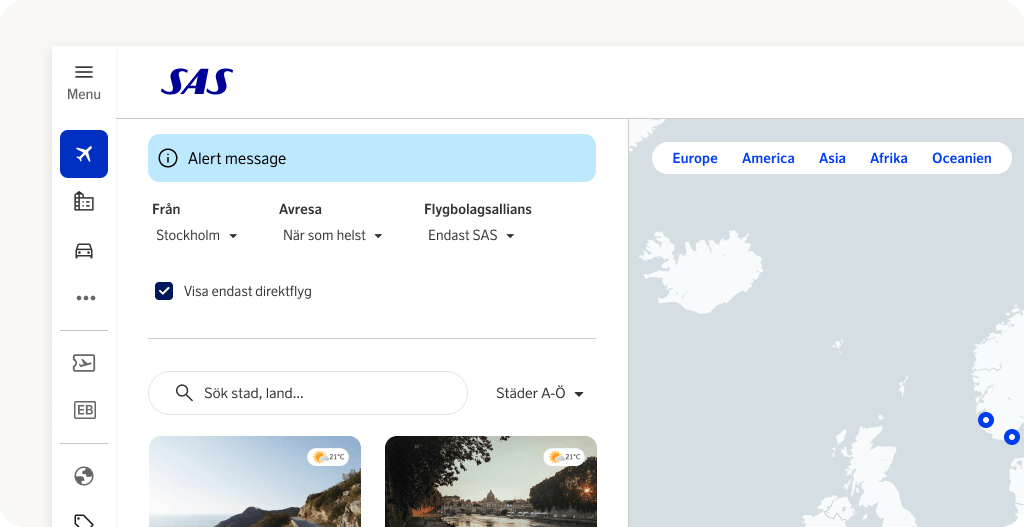Click the globe icon in sidebar
This screenshot has height=527, width=1024.
[x=84, y=476]
